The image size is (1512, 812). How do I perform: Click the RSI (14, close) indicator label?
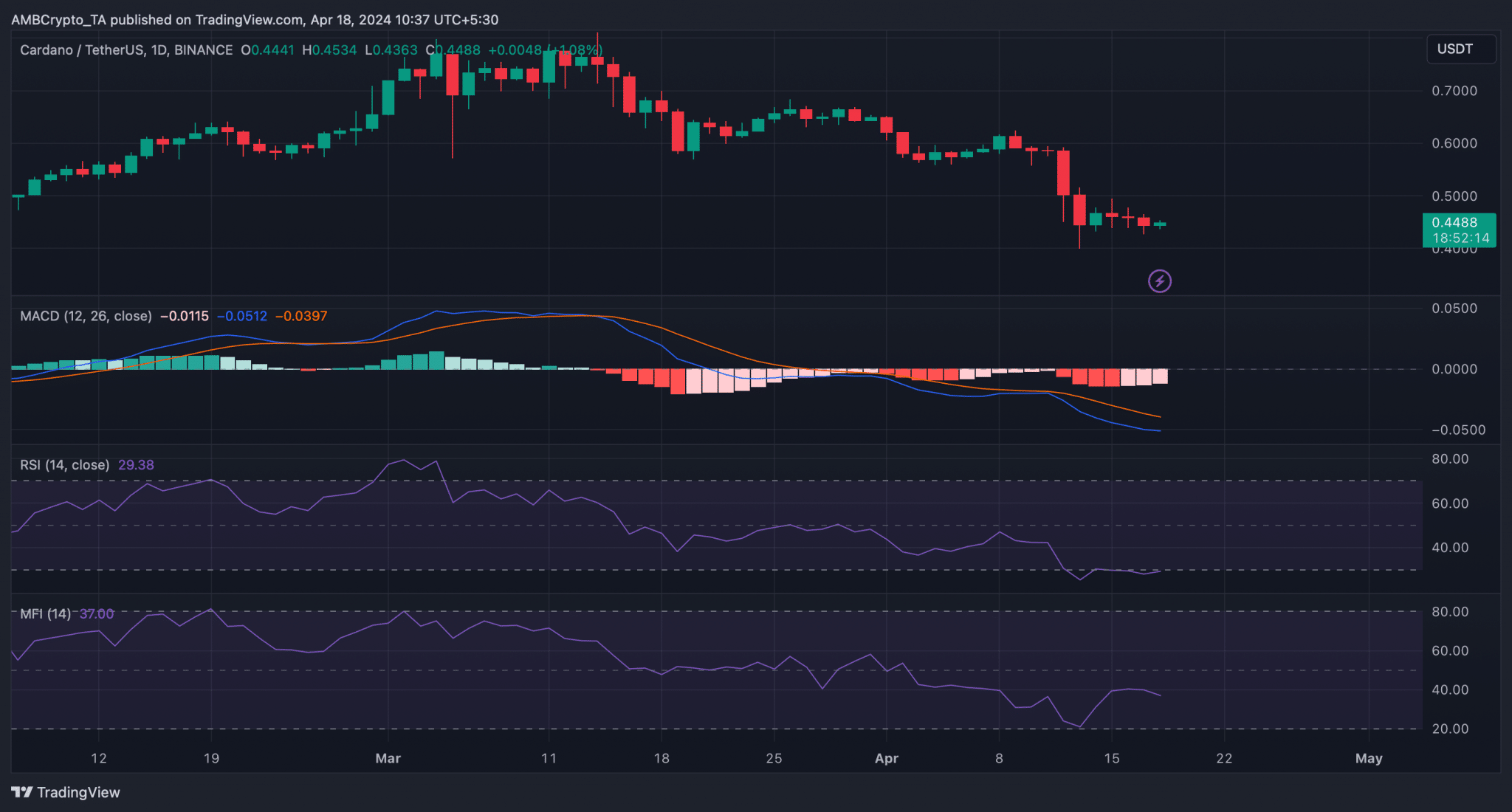tap(64, 465)
